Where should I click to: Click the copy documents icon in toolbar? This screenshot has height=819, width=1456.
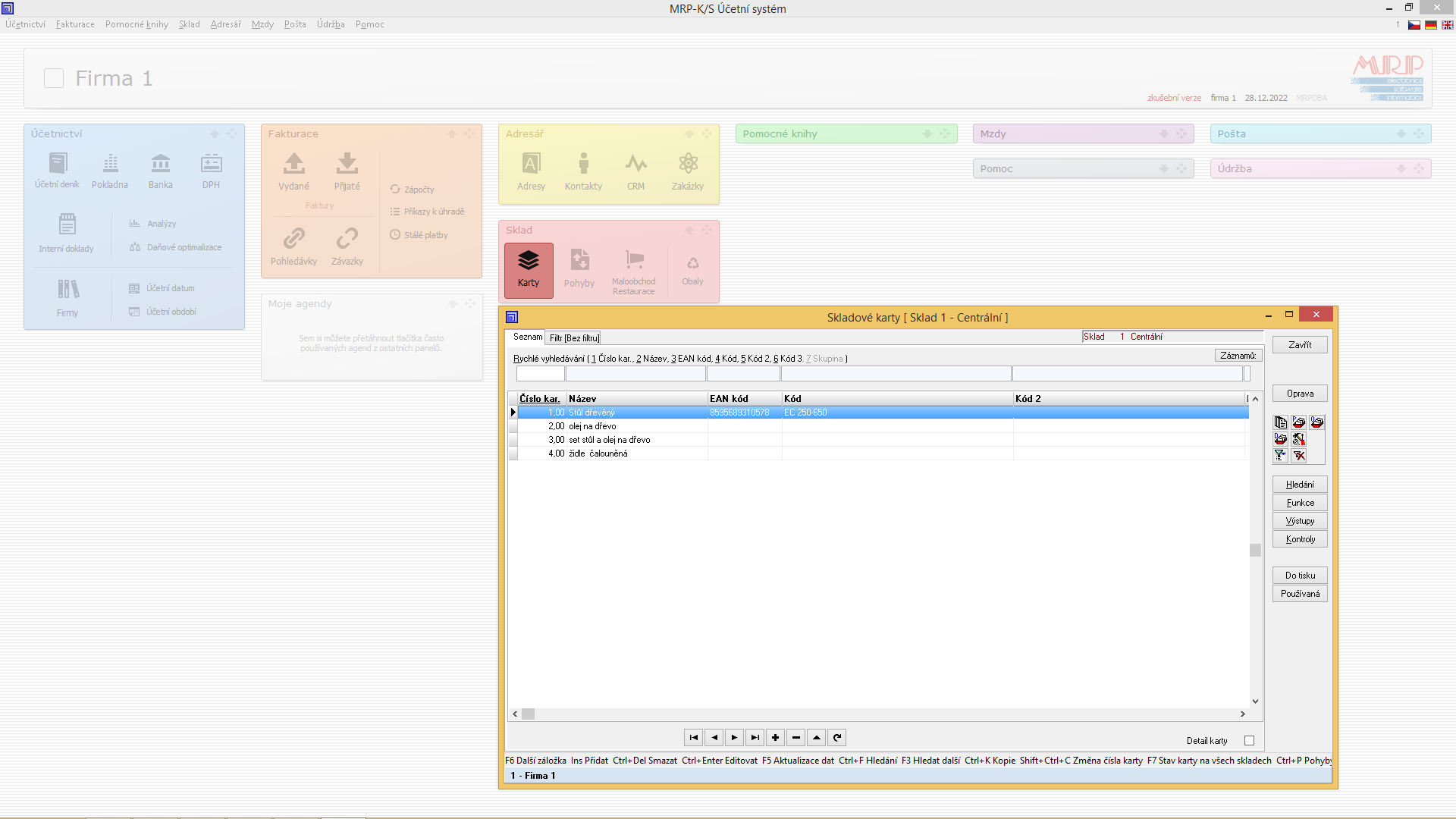1280,422
